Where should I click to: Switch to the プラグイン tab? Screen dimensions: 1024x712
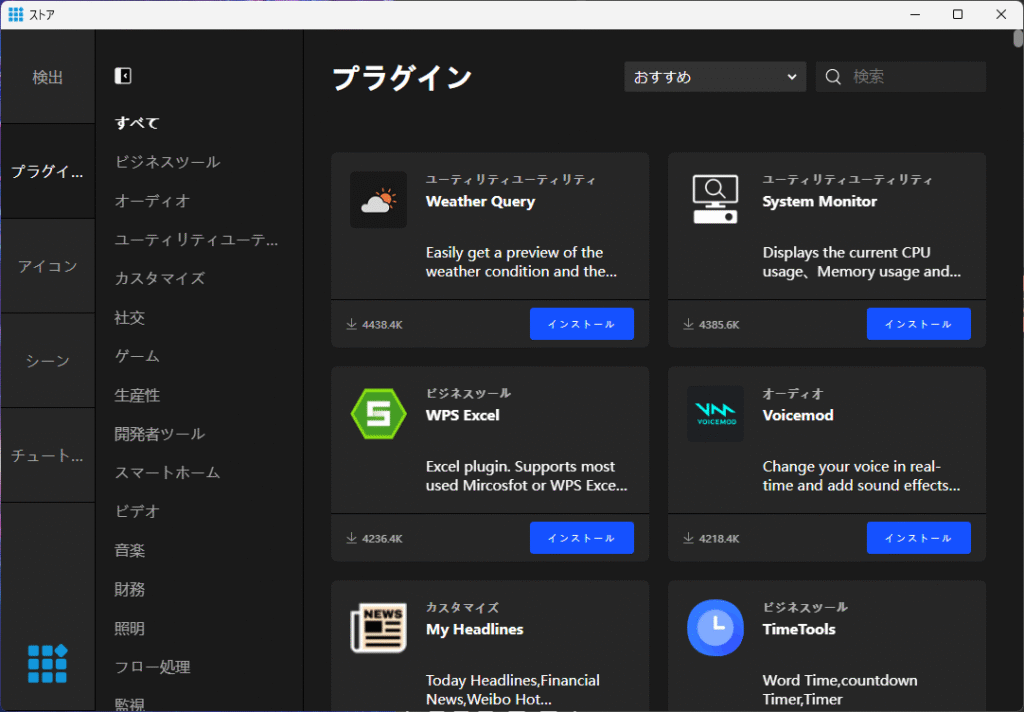coord(48,171)
